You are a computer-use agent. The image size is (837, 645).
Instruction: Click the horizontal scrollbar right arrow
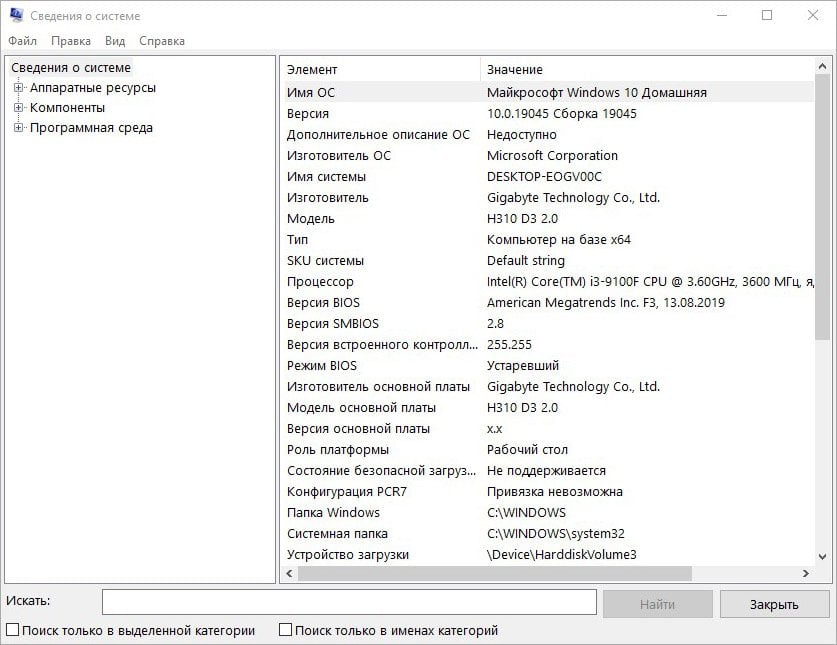point(806,574)
